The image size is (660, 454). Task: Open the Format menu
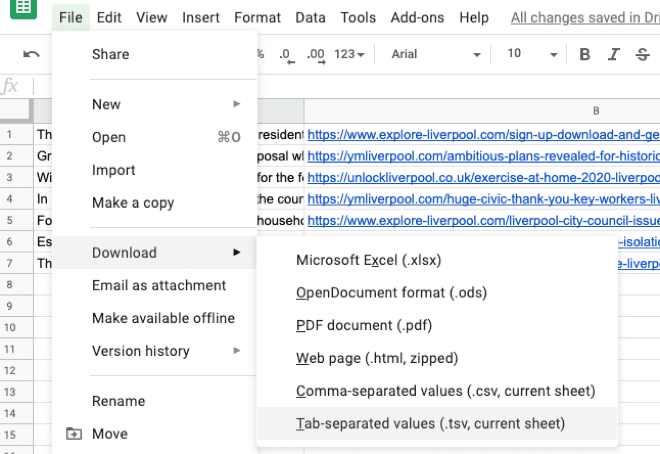click(257, 18)
